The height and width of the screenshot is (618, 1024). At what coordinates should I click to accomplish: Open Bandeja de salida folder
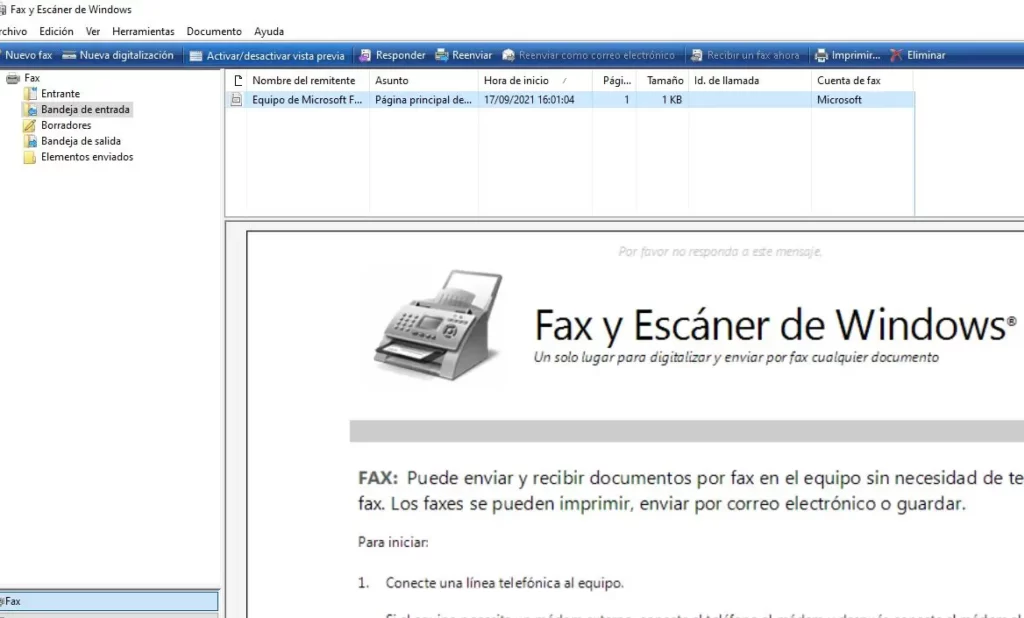pos(80,141)
